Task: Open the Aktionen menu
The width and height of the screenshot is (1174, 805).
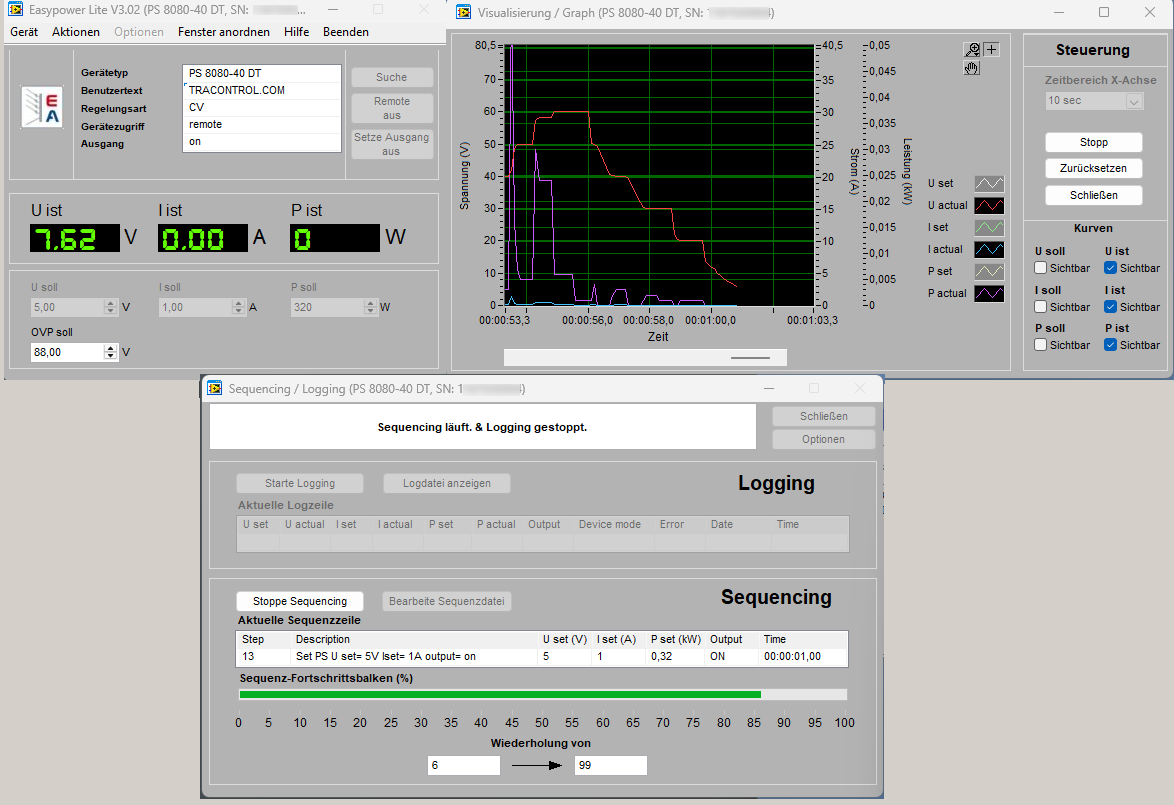Action: point(76,32)
